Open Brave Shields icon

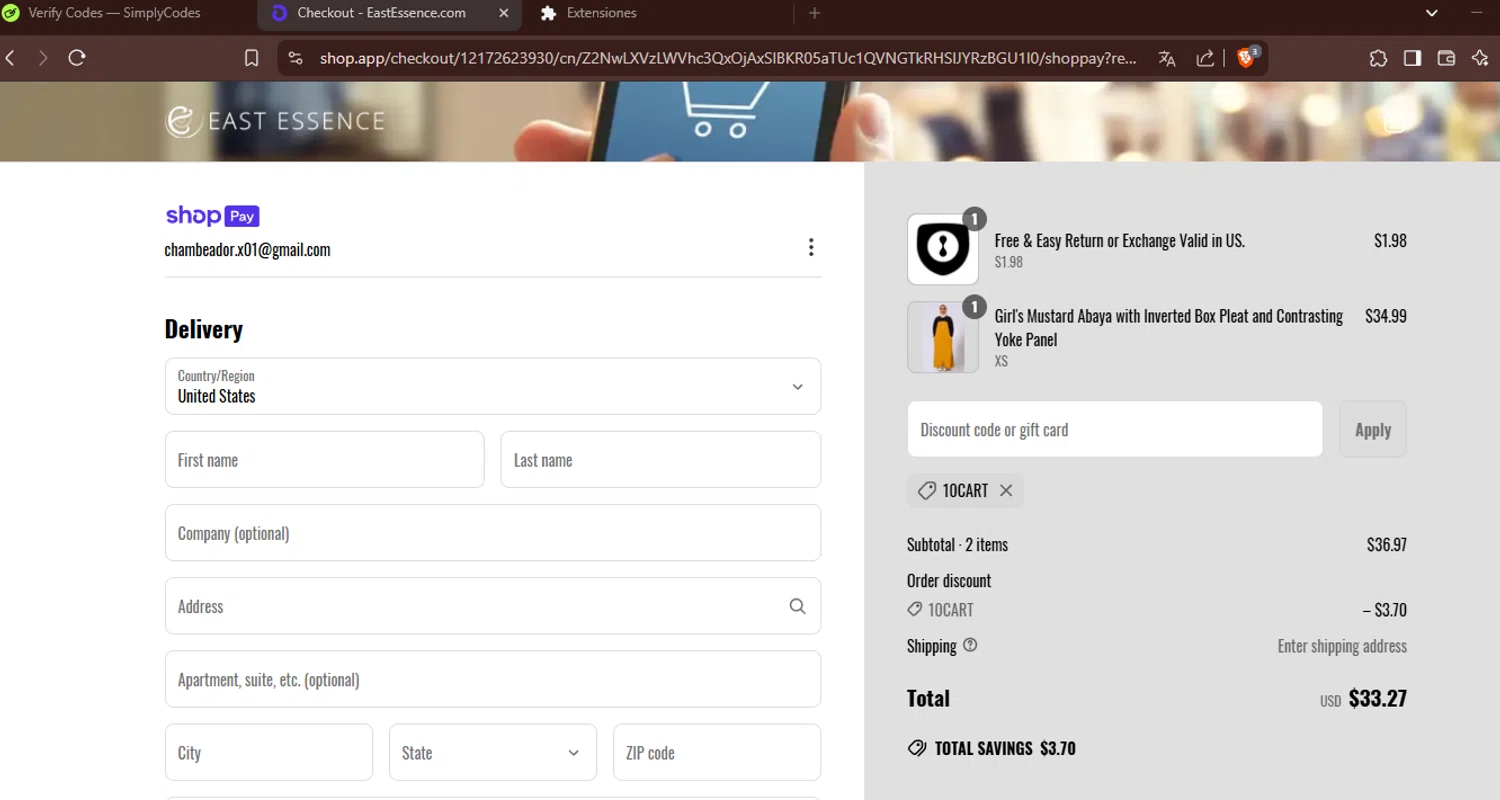click(1246, 57)
